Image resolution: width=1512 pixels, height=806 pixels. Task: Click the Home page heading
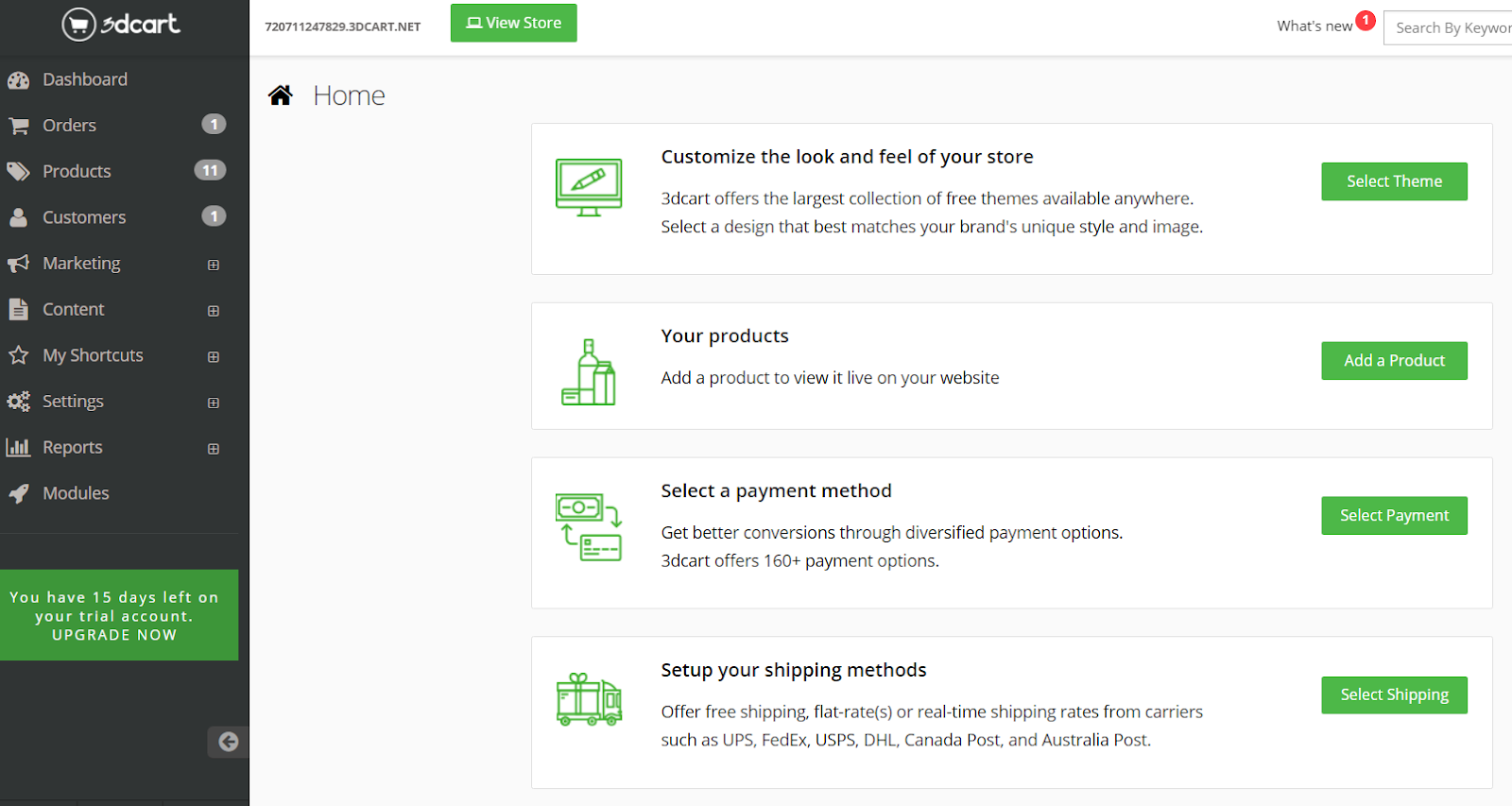349,95
